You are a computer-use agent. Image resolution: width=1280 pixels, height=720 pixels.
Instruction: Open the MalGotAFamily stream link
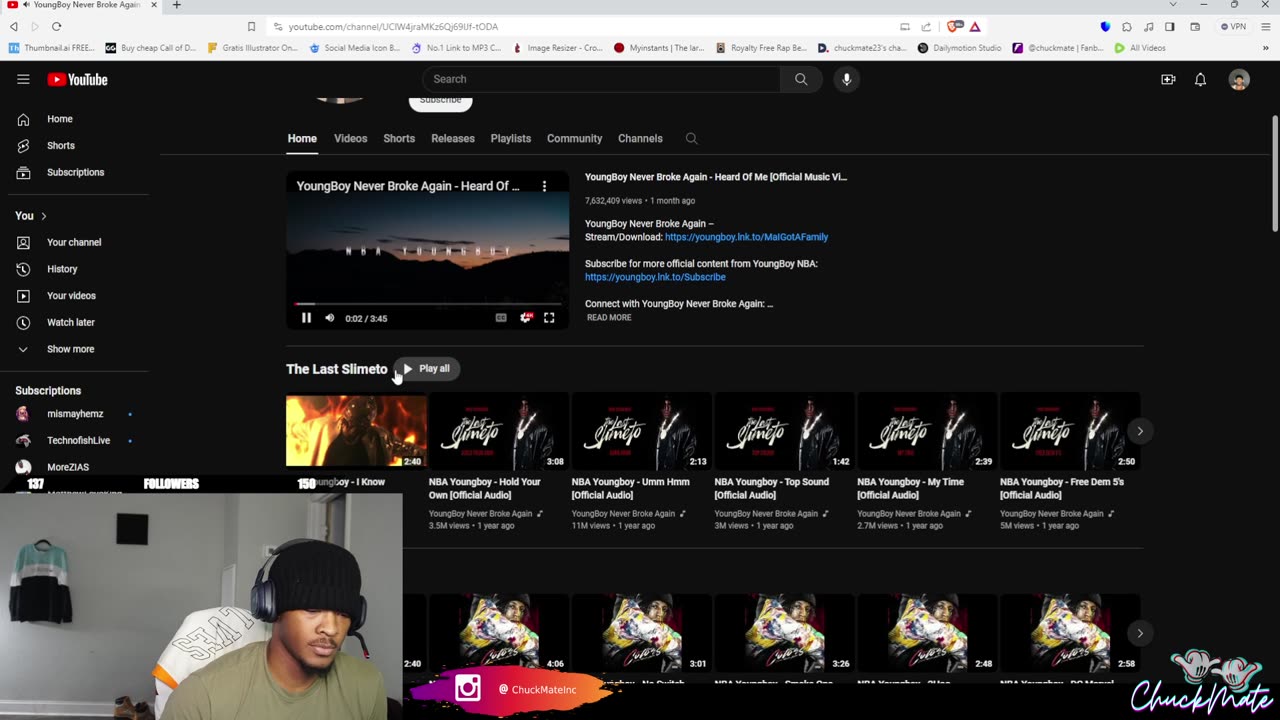pyautogui.click(x=746, y=237)
